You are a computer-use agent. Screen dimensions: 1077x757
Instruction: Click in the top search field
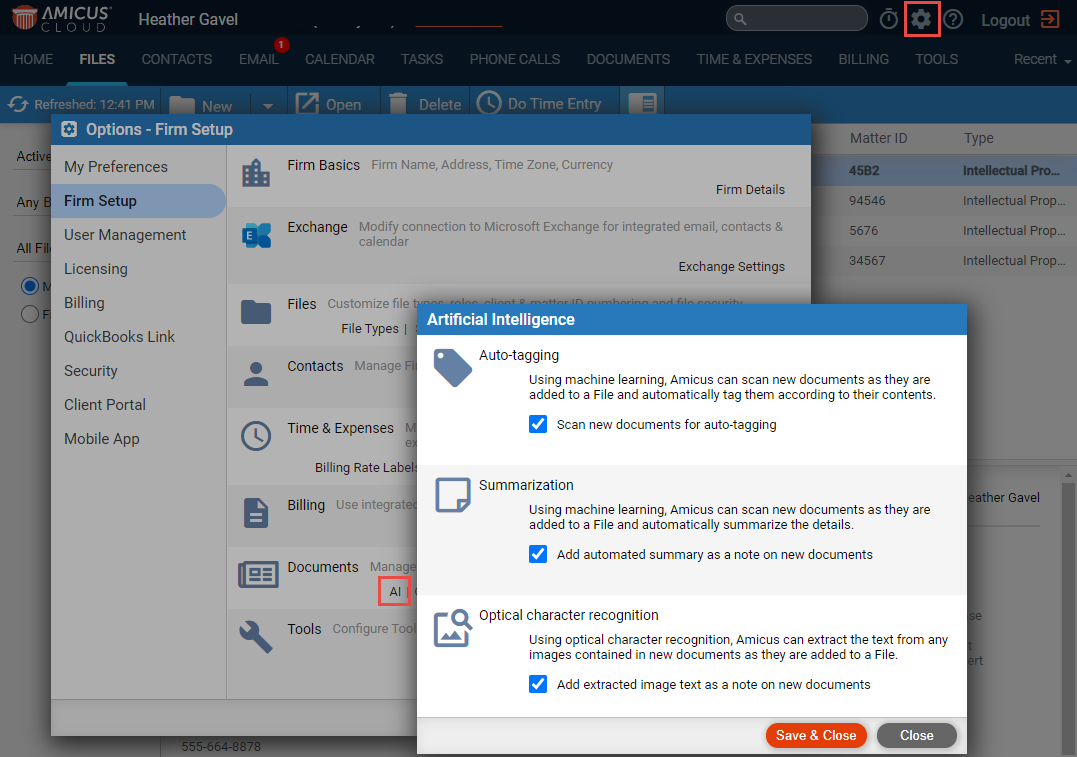click(797, 19)
